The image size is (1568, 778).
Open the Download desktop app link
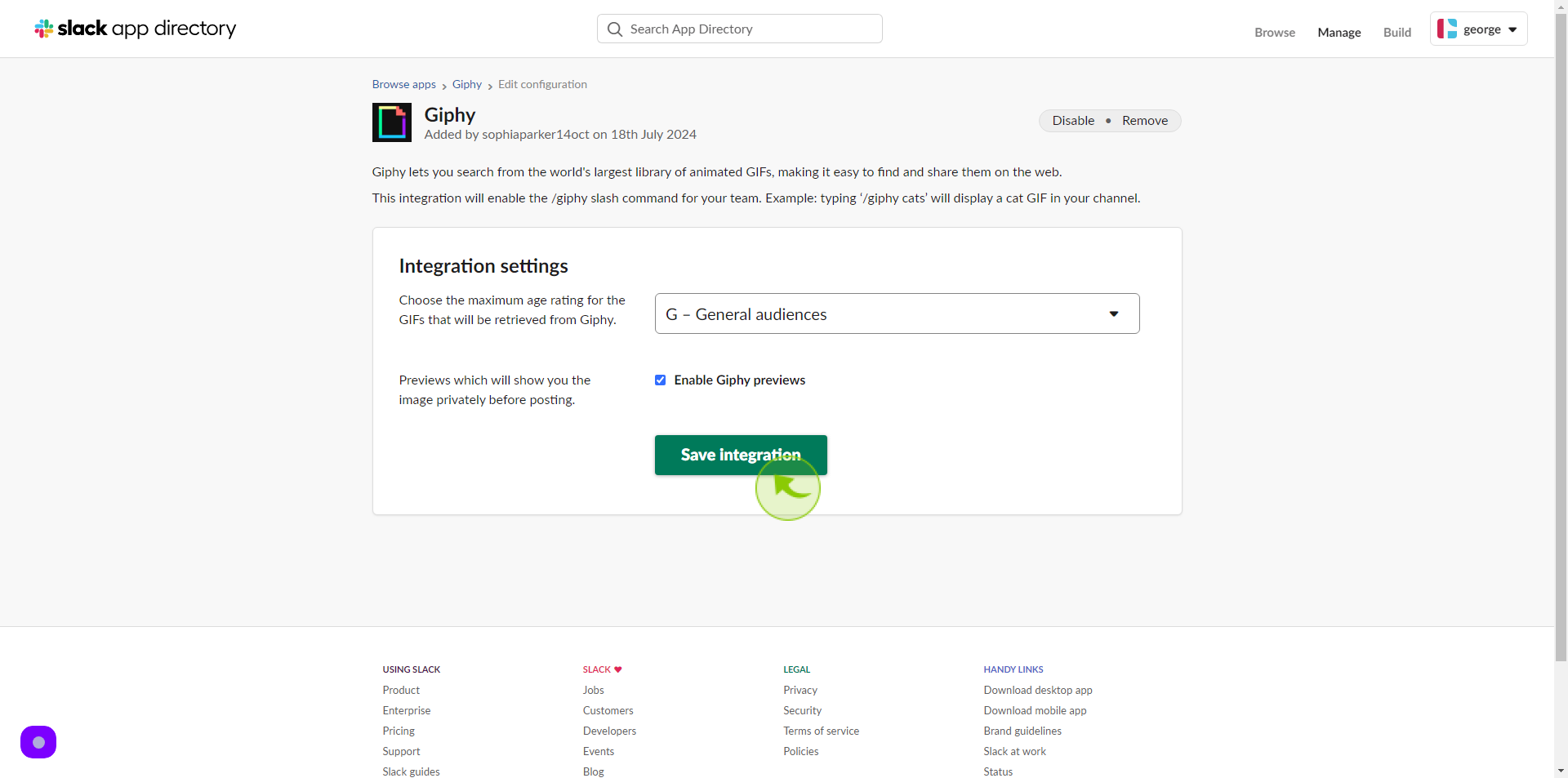[x=1038, y=691]
